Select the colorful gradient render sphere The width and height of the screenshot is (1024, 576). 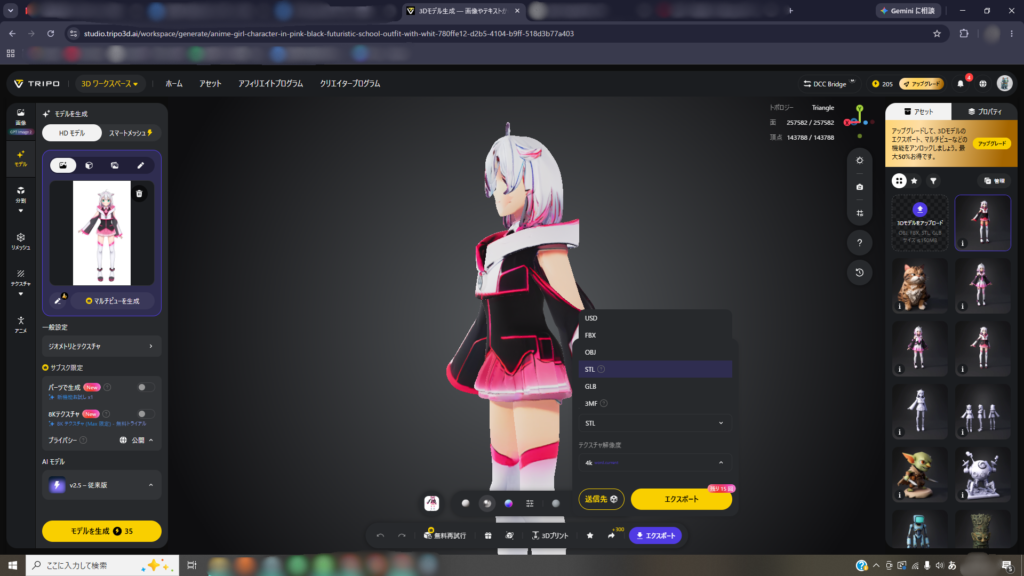508,504
